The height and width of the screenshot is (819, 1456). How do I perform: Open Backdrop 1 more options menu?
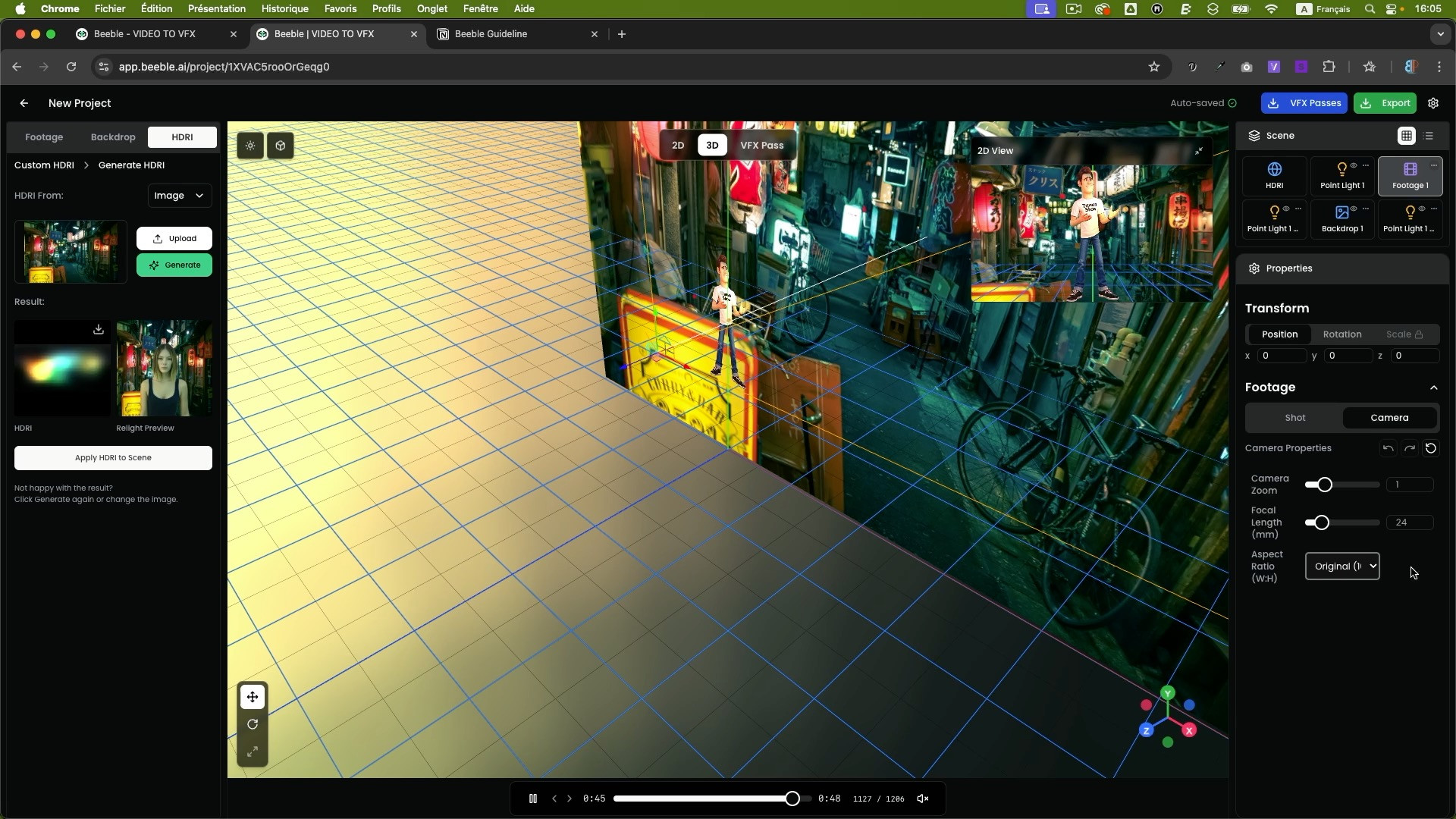tap(1366, 209)
